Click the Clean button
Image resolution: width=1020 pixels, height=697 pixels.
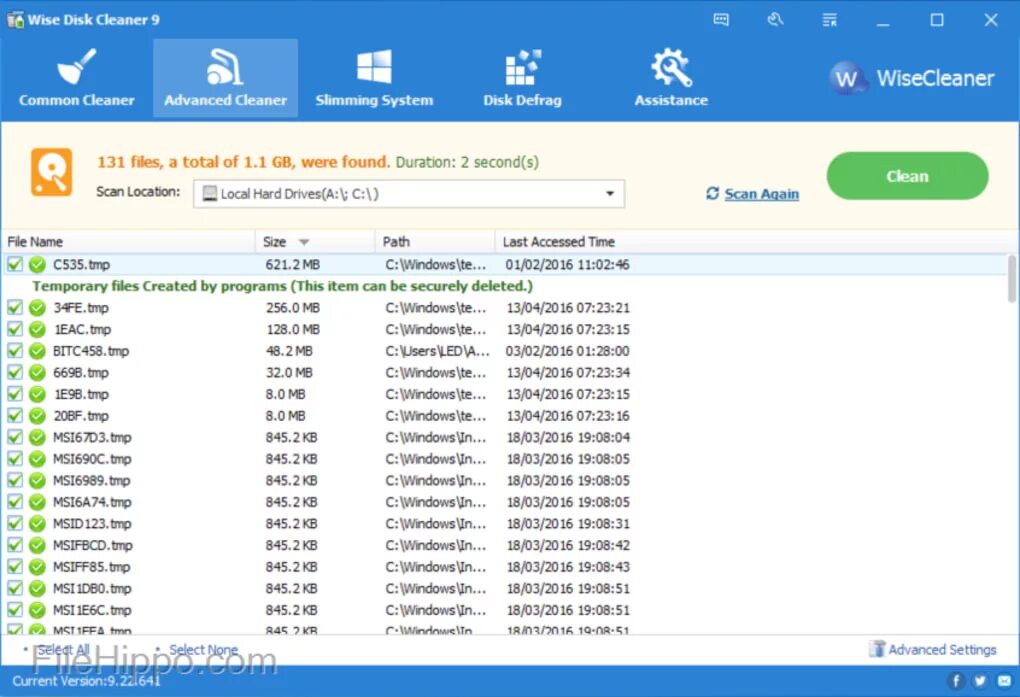tap(907, 176)
